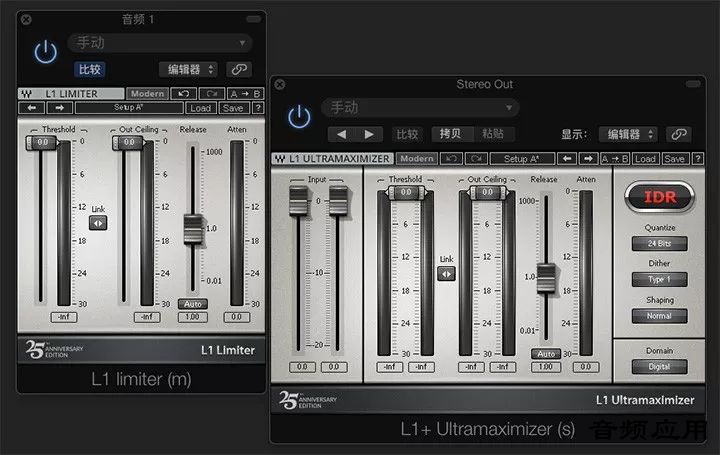The image size is (720, 455).
Task: Open Load menu in L1 Limiter
Action: pos(200,108)
